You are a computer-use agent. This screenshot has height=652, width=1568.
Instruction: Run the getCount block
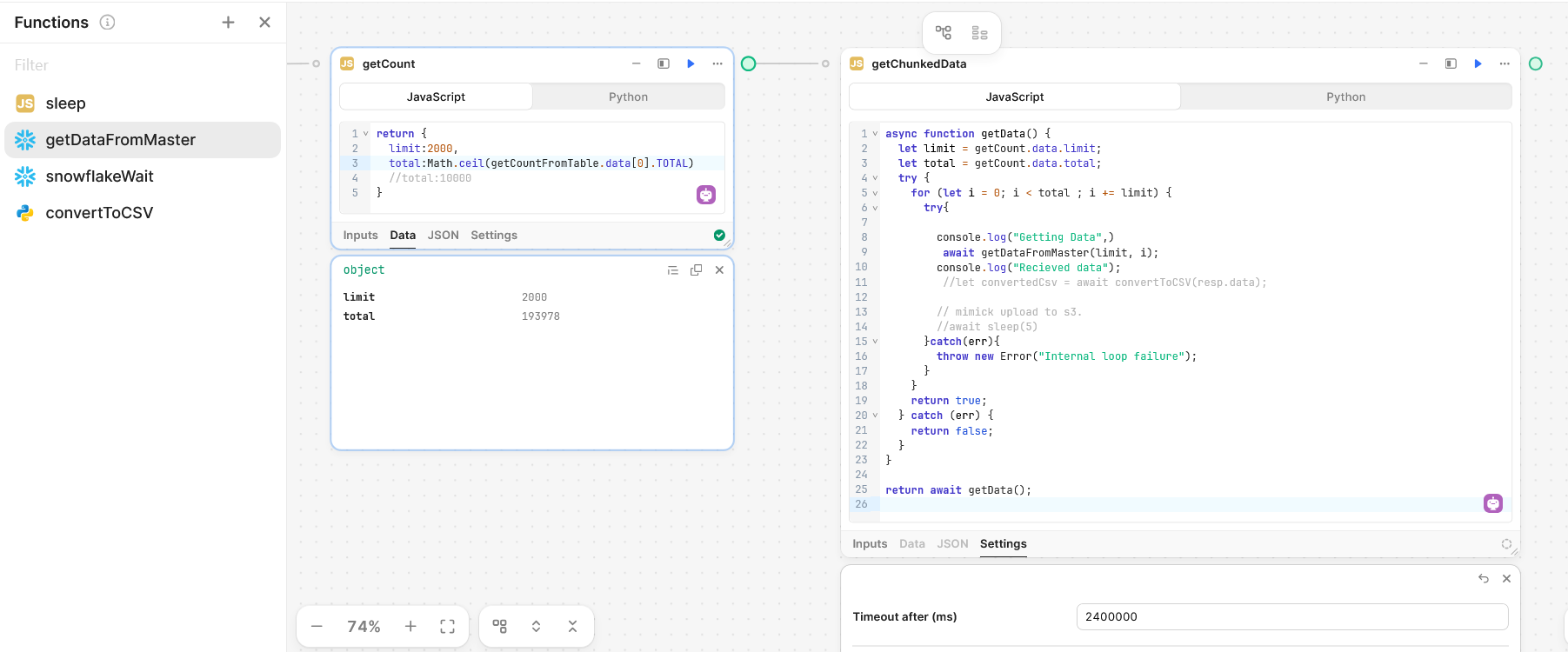tap(691, 63)
